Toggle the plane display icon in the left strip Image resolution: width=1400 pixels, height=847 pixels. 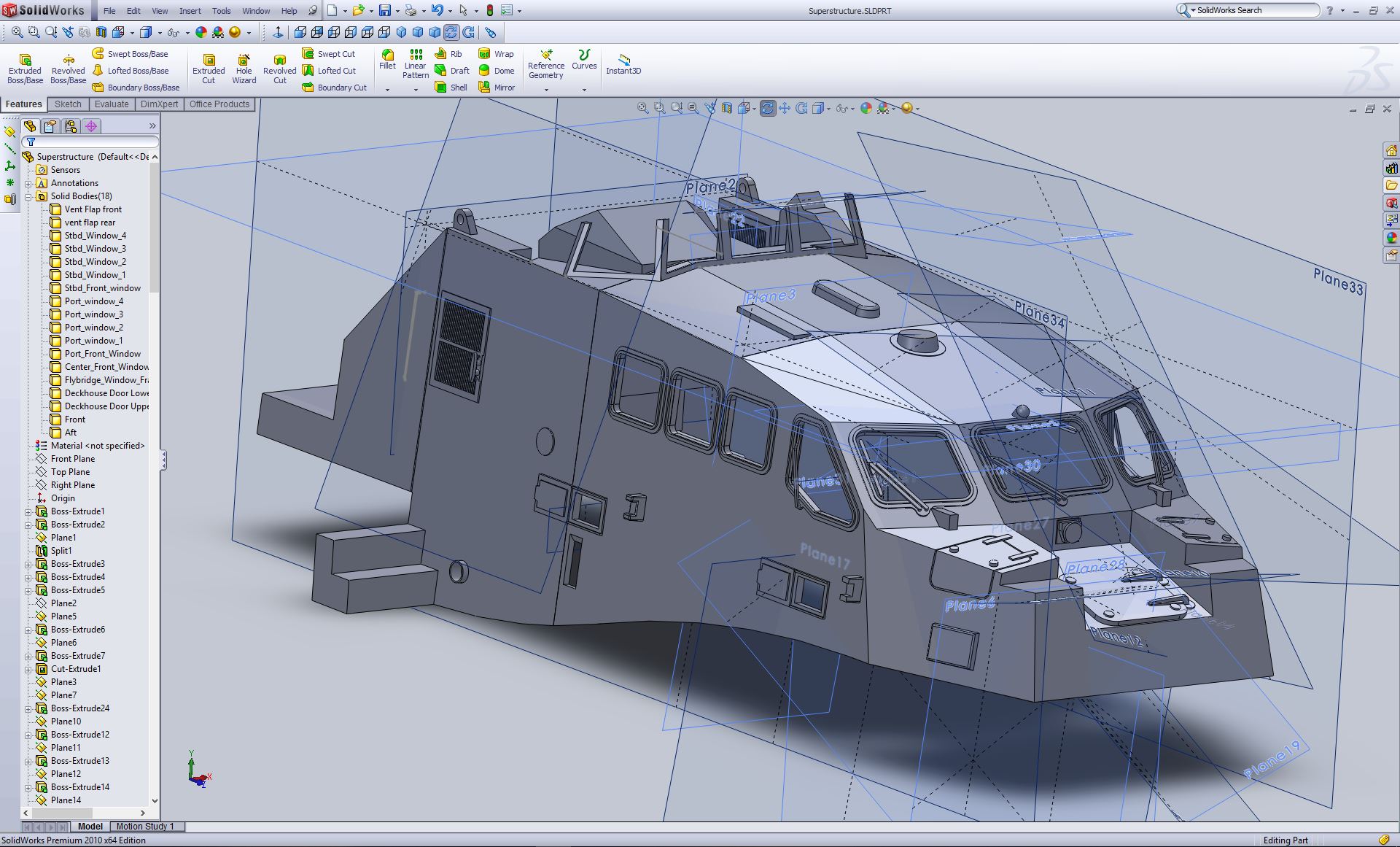(x=9, y=132)
